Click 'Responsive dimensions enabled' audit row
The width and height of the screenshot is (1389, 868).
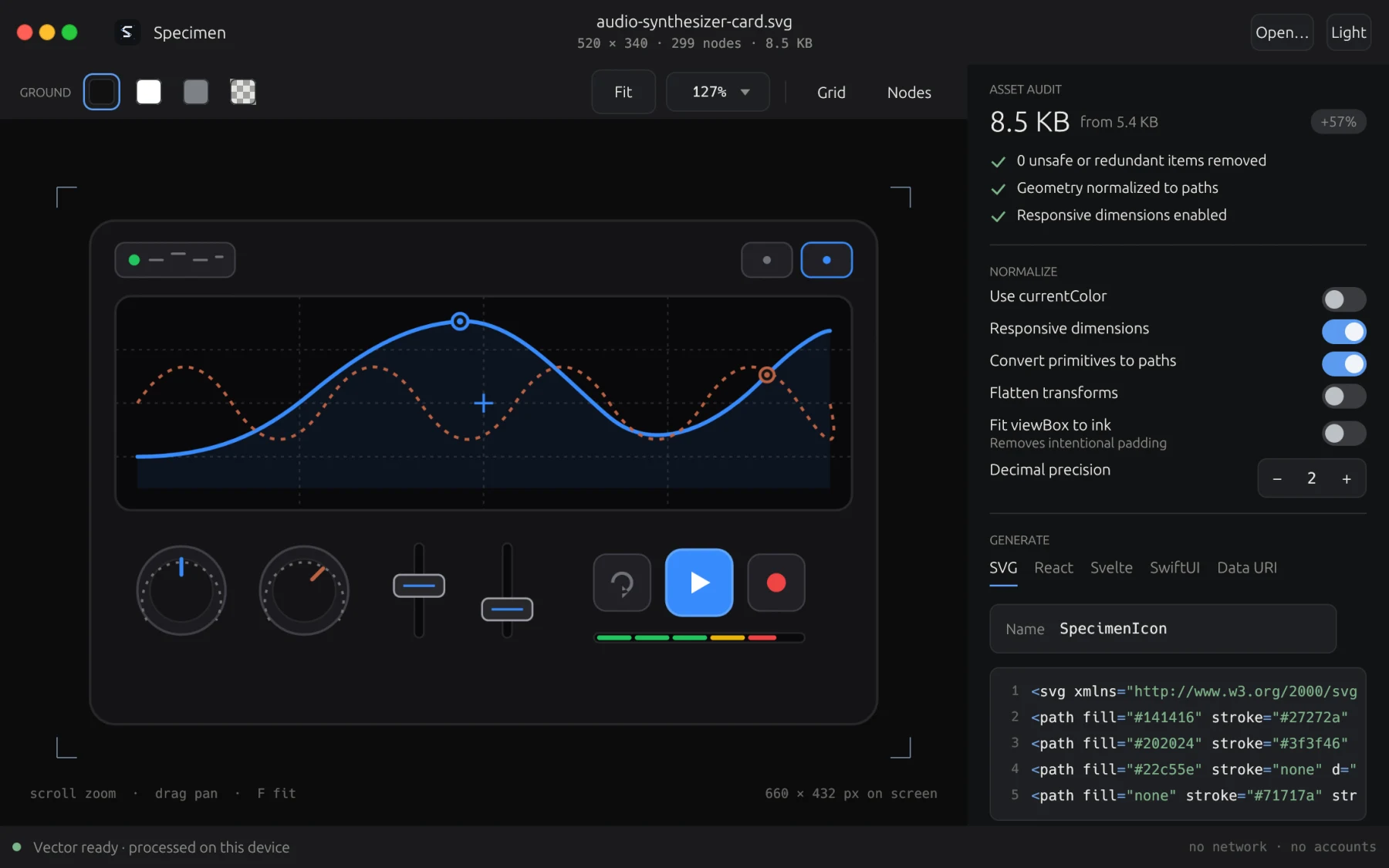(x=1121, y=215)
